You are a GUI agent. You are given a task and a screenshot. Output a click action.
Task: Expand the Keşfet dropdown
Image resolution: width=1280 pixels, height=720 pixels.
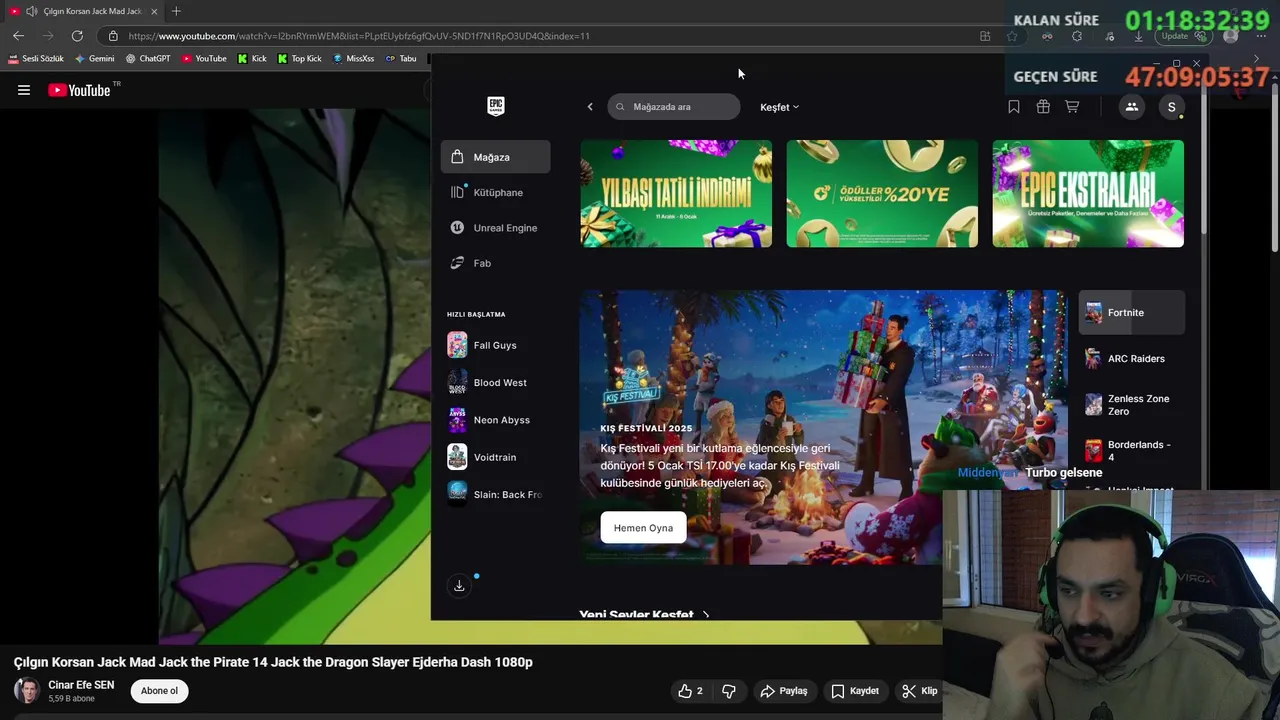tap(779, 107)
